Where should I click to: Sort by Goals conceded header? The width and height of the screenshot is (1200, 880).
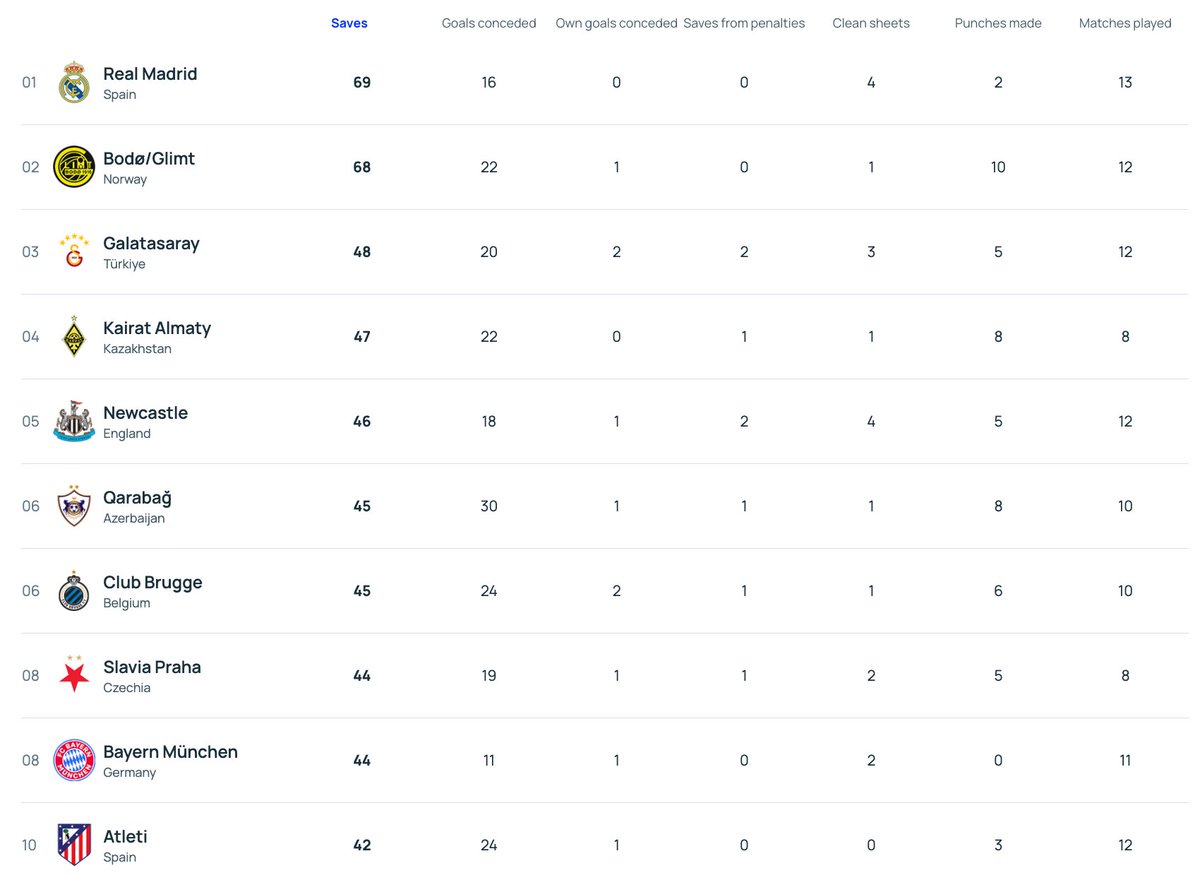[489, 23]
